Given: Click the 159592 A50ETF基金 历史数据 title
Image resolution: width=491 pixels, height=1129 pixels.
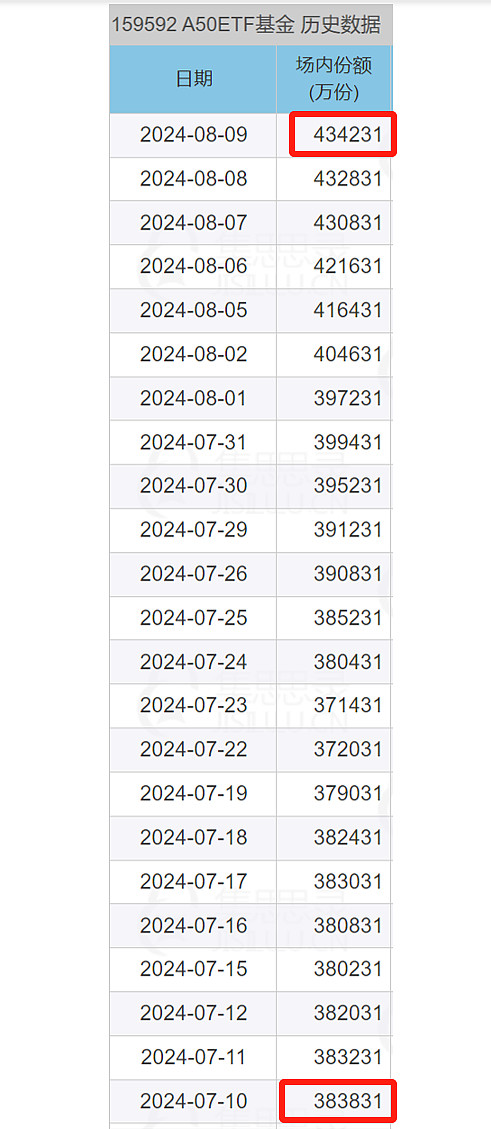Looking at the screenshot, I should (x=246, y=24).
